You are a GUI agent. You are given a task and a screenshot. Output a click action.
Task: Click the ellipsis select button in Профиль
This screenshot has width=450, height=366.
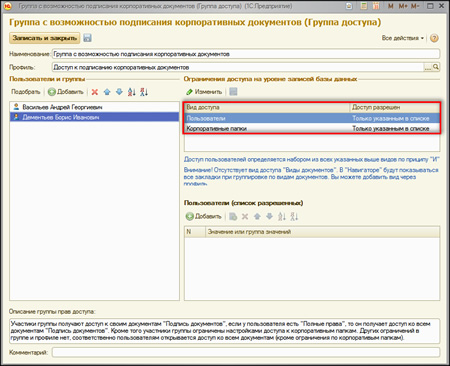[428, 67]
